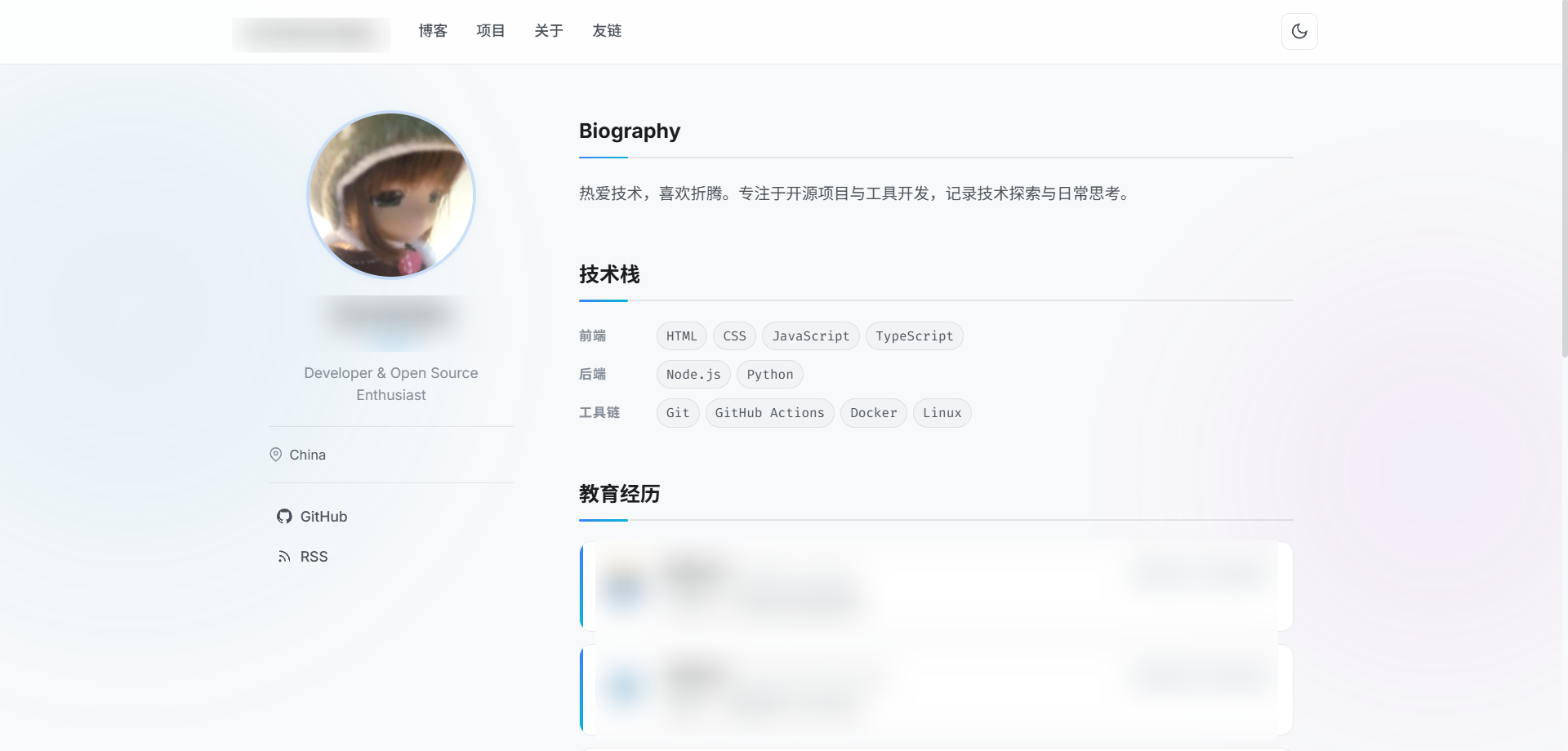Viewport: 1568px width, 751px height.
Task: Click the biography sentence starting with 热爱技术
Action: (855, 193)
